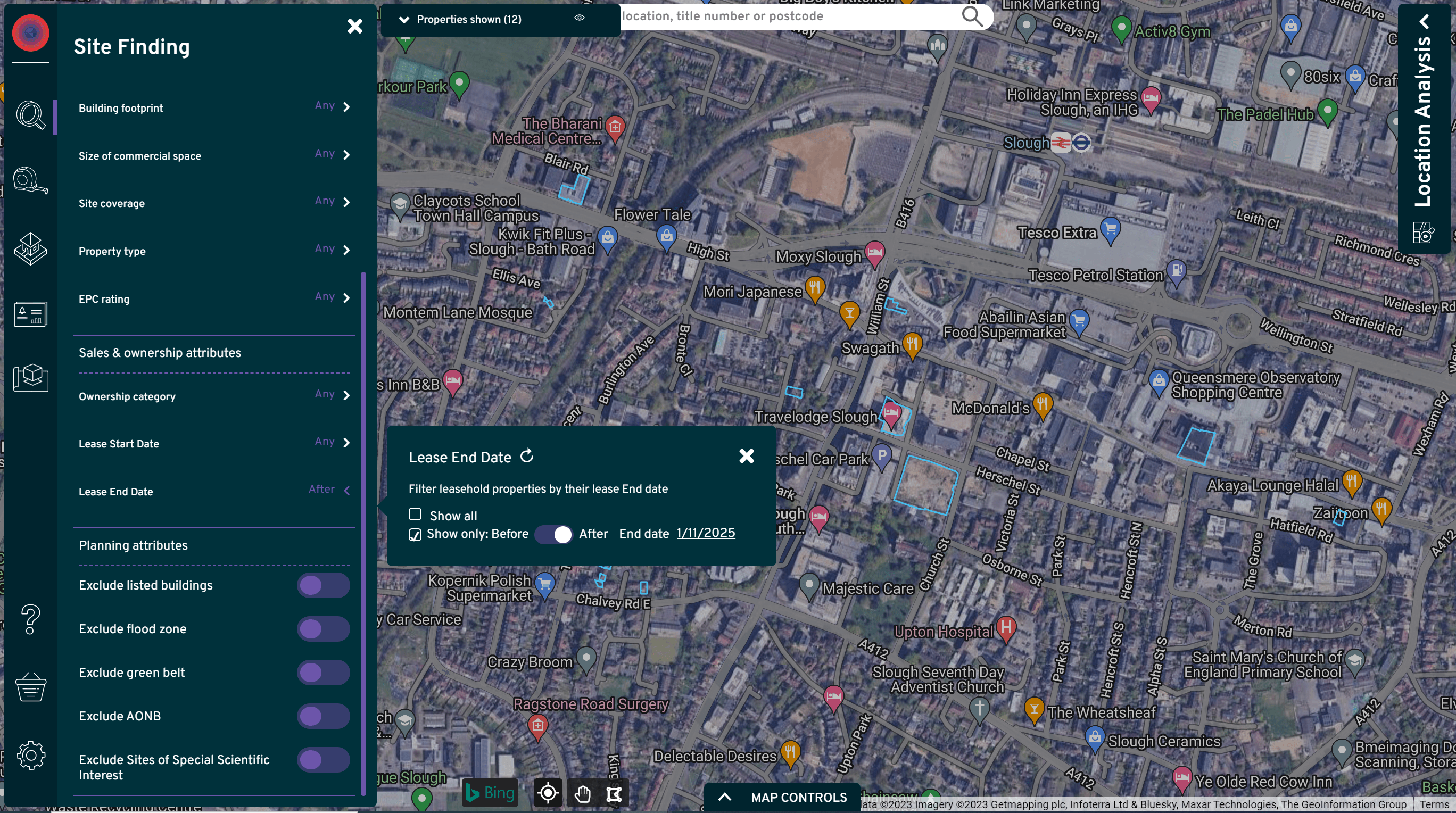Screen dimensions: 1456x813
Task: Click the 3D building icon in sidebar
Action: pyautogui.click(x=29, y=247)
